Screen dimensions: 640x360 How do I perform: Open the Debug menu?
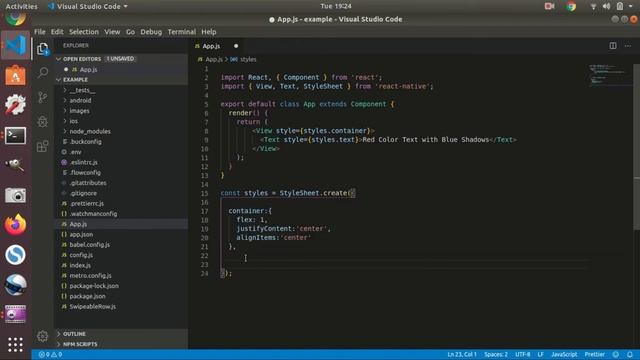[151, 32]
